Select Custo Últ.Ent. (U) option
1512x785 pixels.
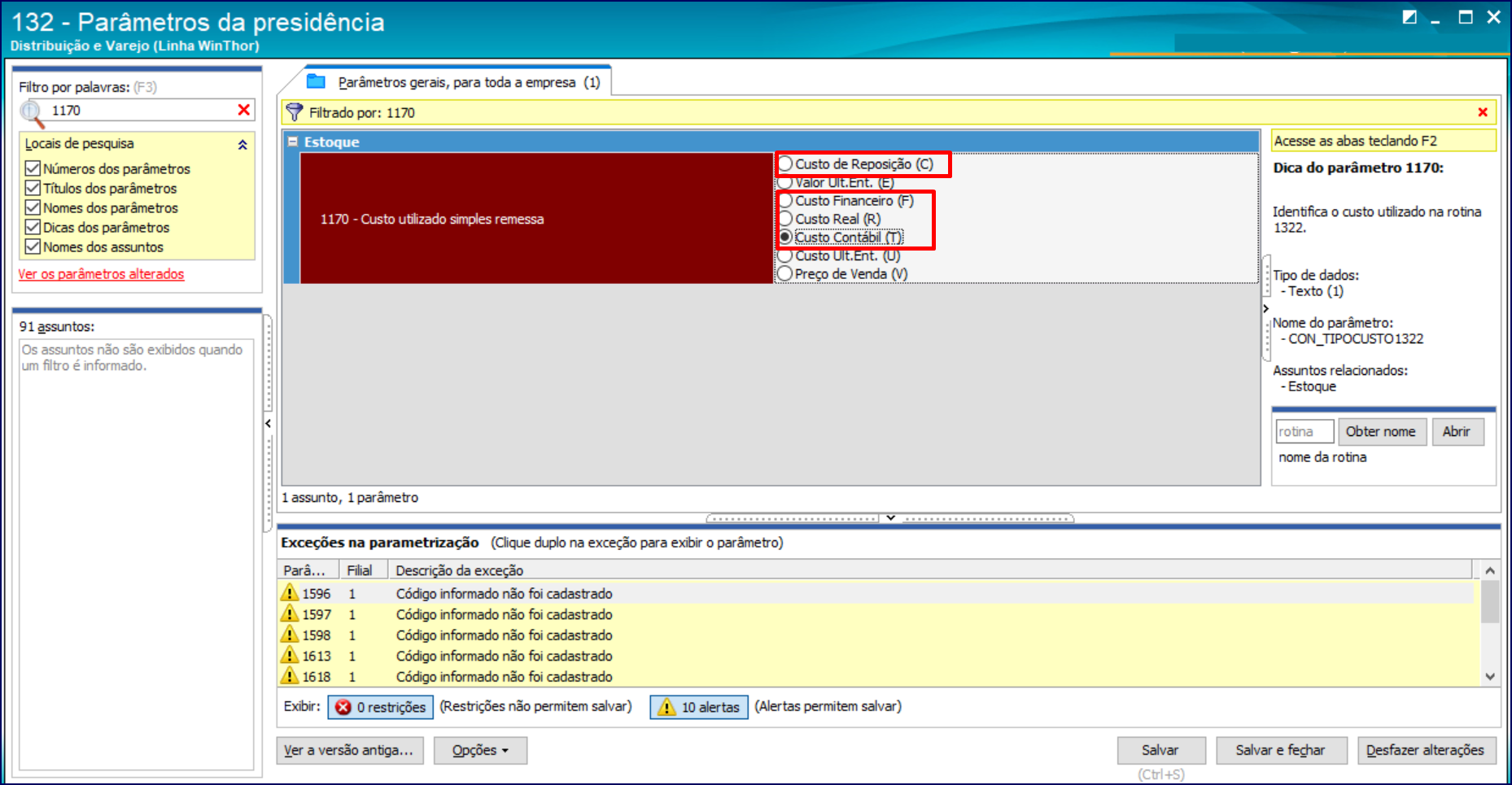pos(785,255)
